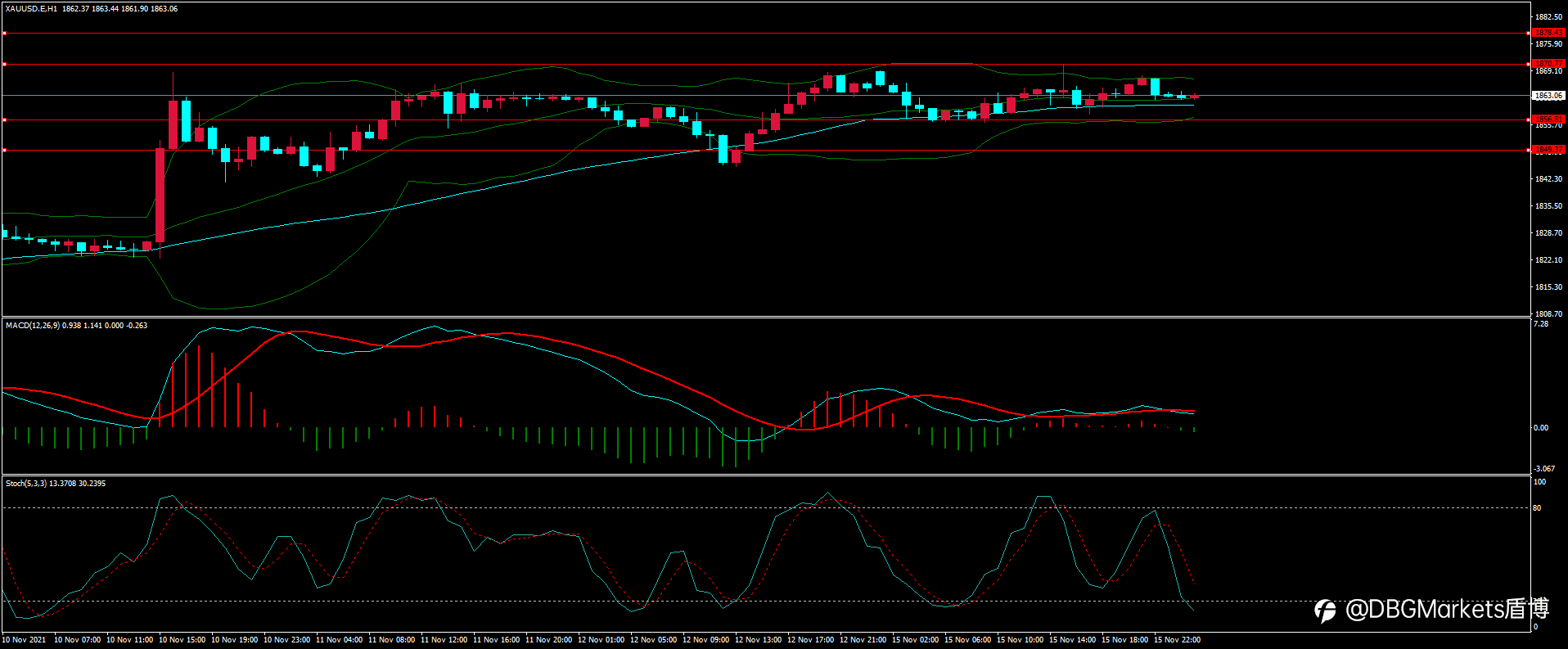Viewport: 1568px width, 649px height.
Task: Click the Stochastic scale 100 label
Action: 1539,482
